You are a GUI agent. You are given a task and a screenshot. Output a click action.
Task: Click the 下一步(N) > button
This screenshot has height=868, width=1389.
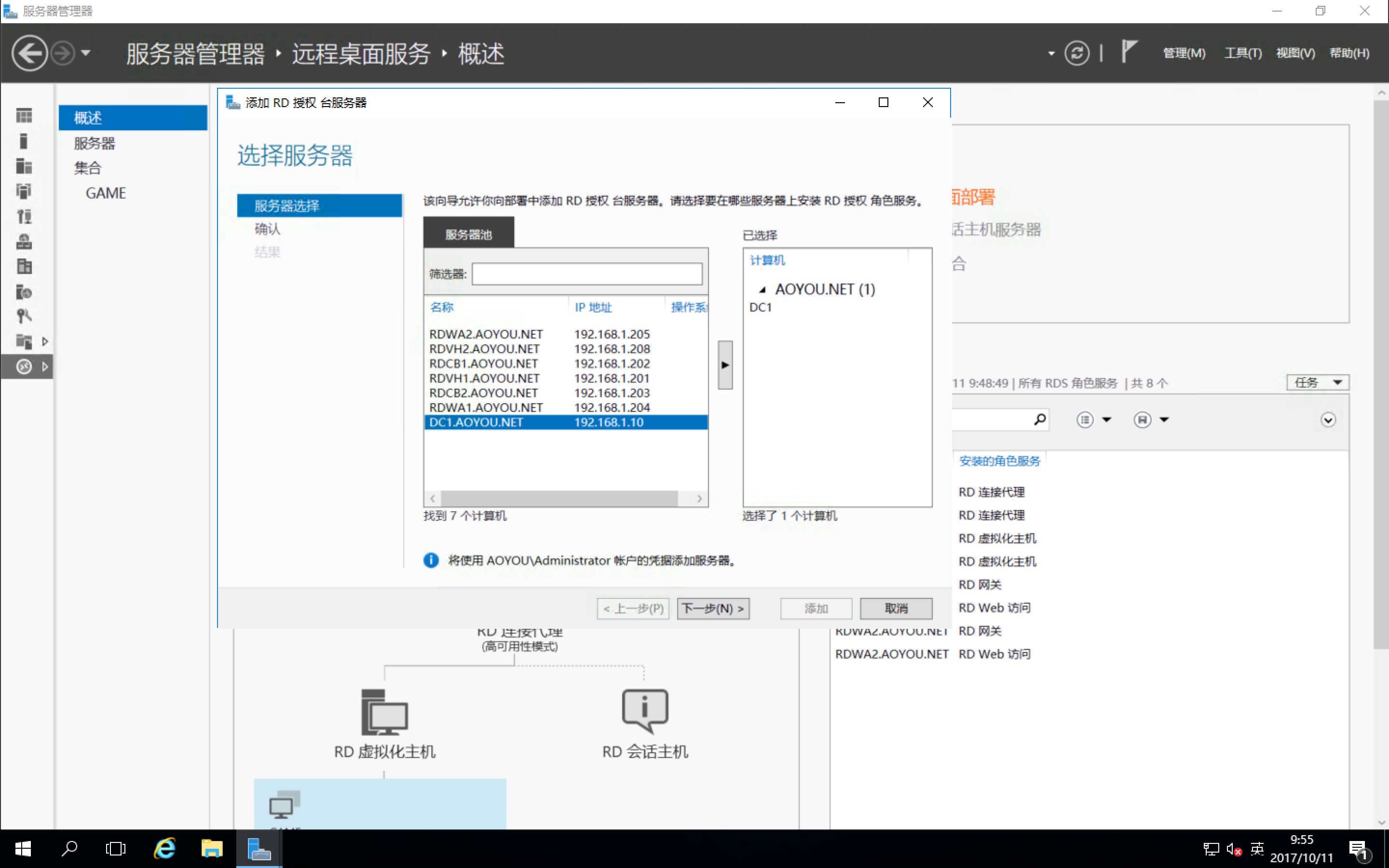click(x=713, y=608)
